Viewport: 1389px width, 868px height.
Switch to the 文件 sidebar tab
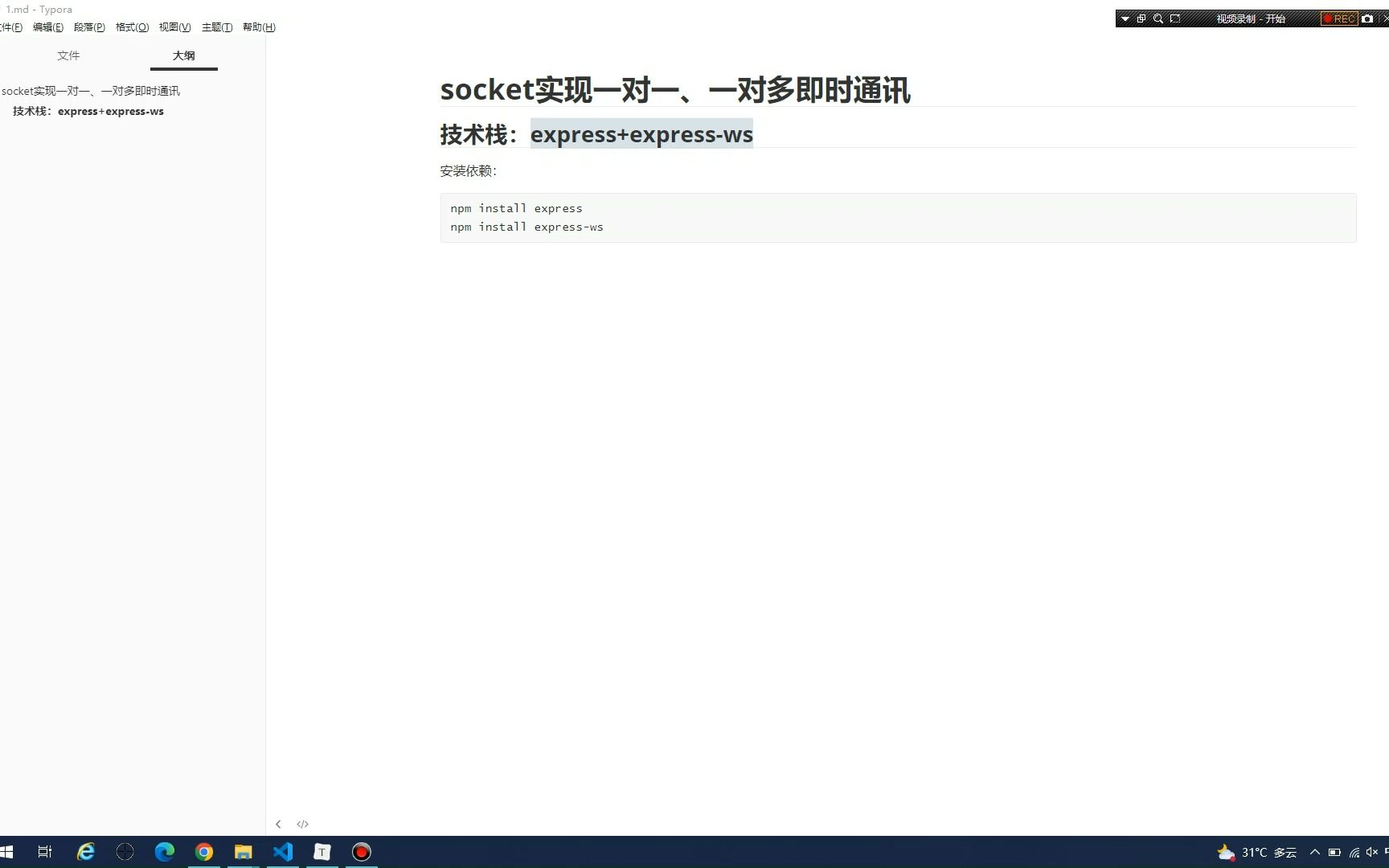[x=68, y=55]
